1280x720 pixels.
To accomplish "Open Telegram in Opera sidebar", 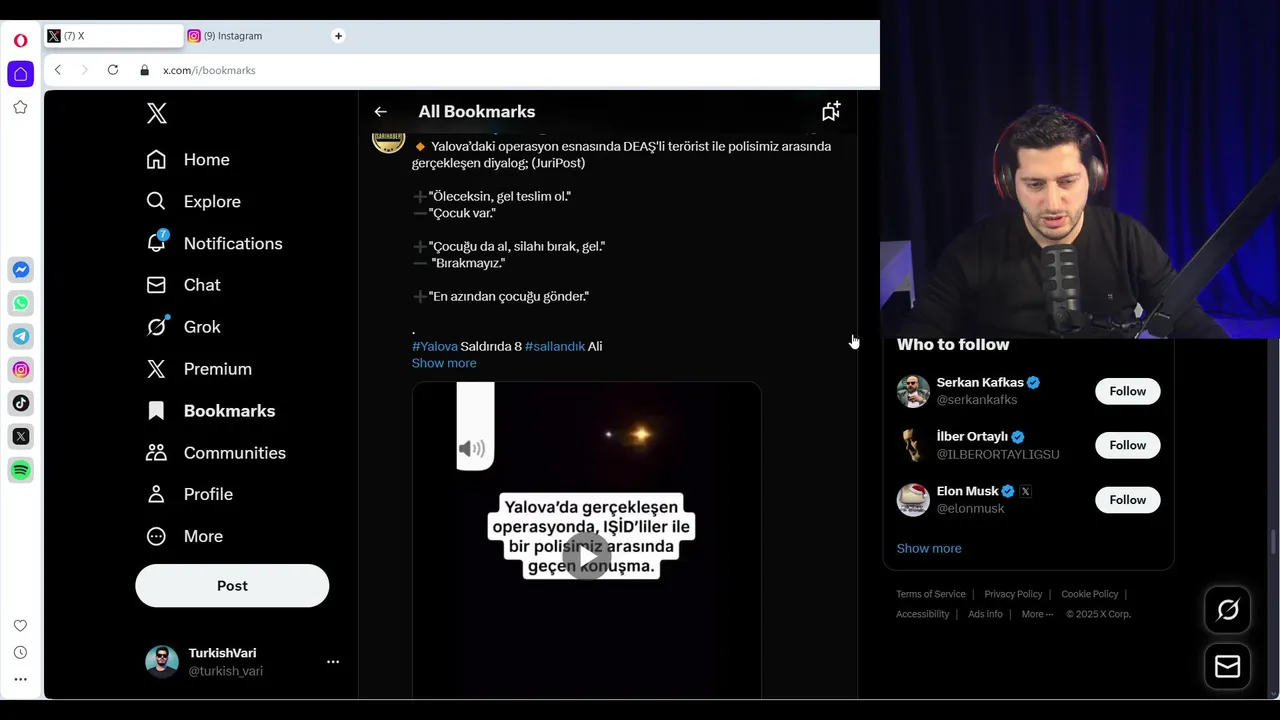I will 20,336.
